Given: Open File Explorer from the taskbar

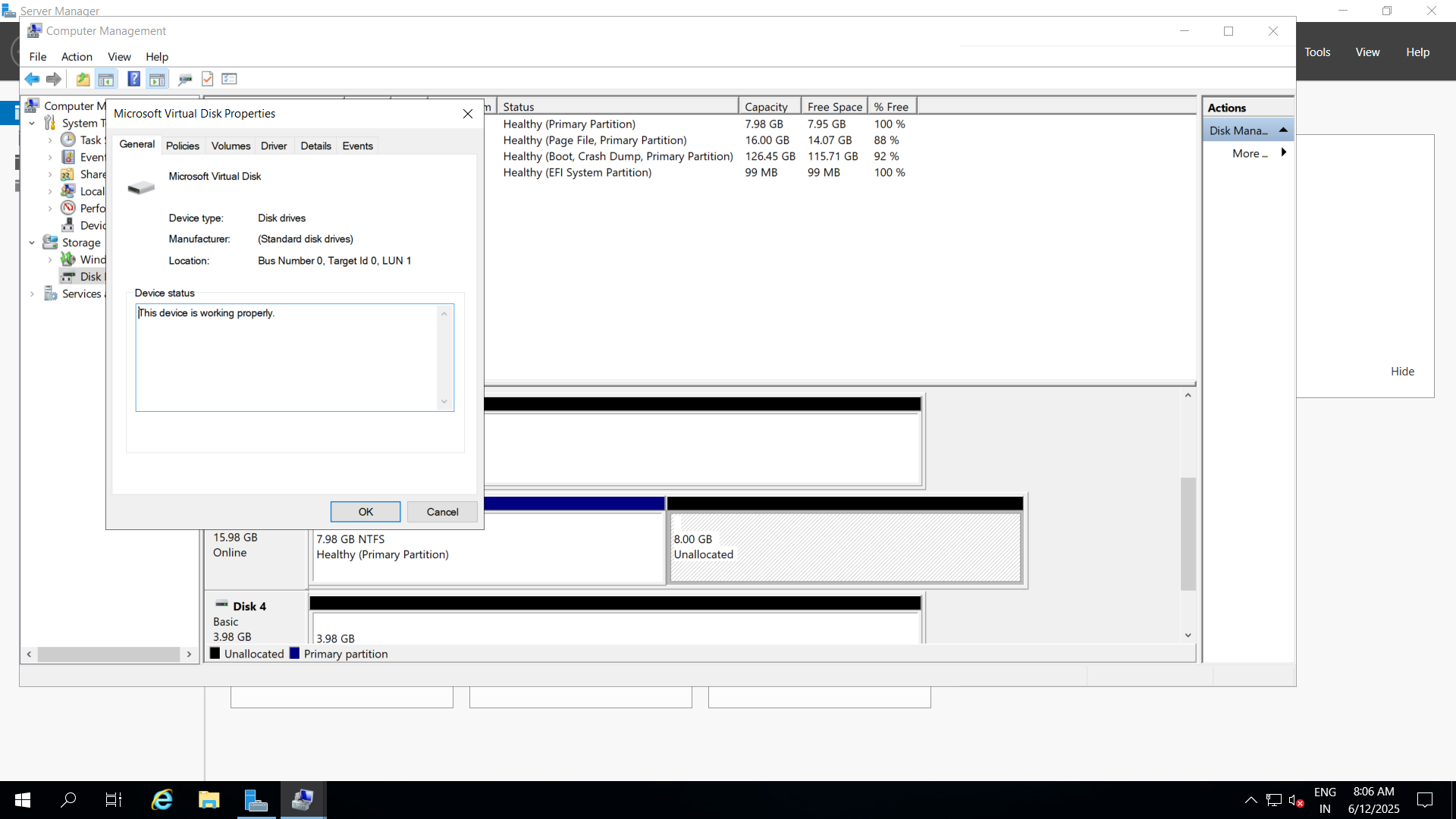Looking at the screenshot, I should (x=209, y=800).
